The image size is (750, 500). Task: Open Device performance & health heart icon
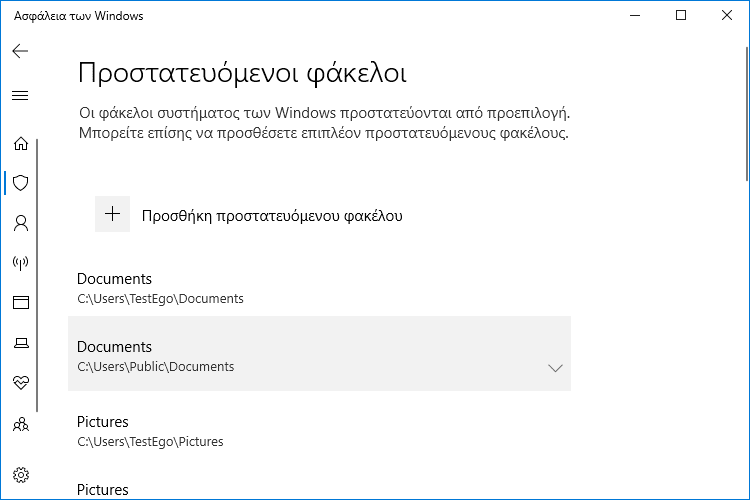pos(21,382)
